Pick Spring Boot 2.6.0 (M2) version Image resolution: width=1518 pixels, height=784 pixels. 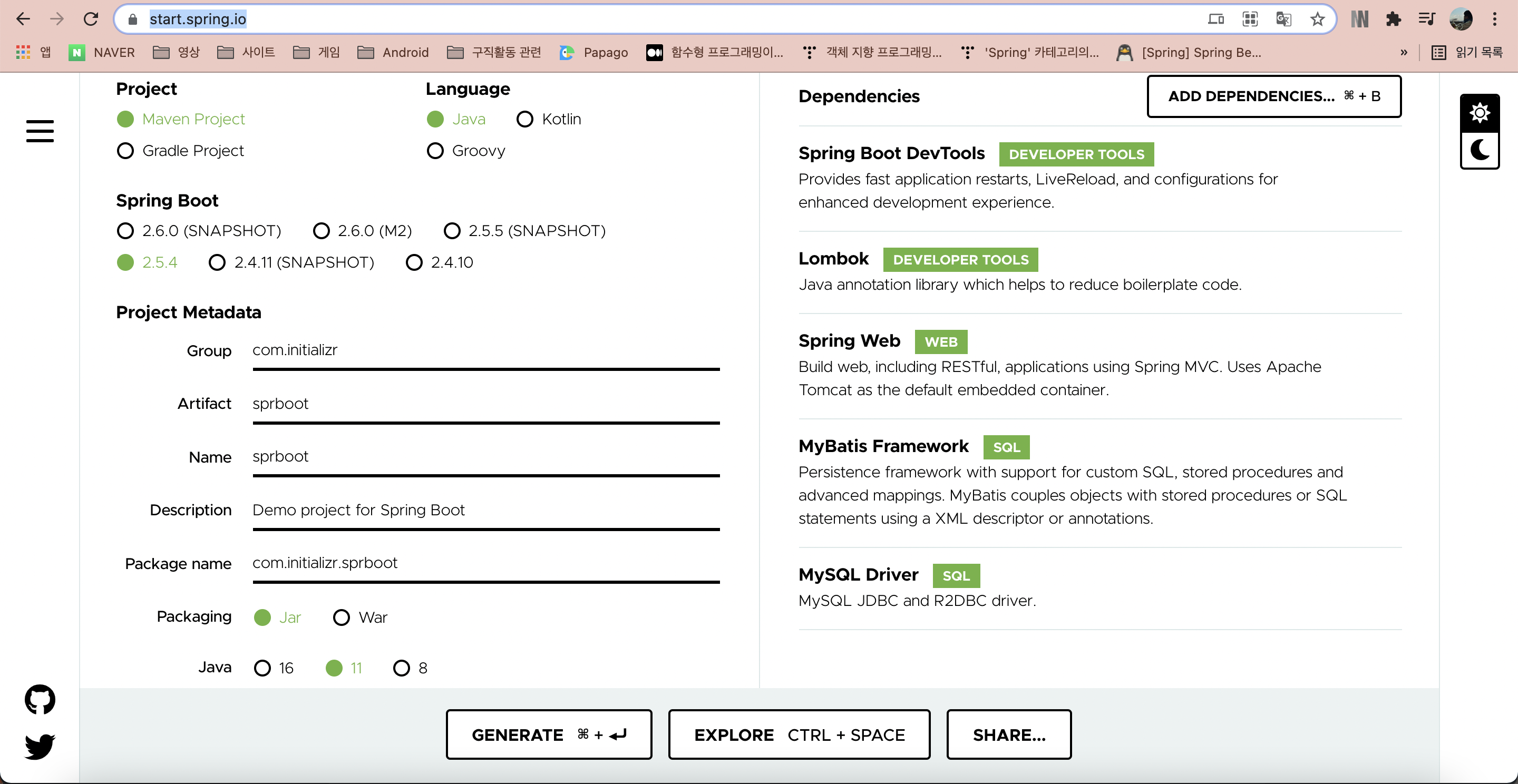click(x=321, y=231)
